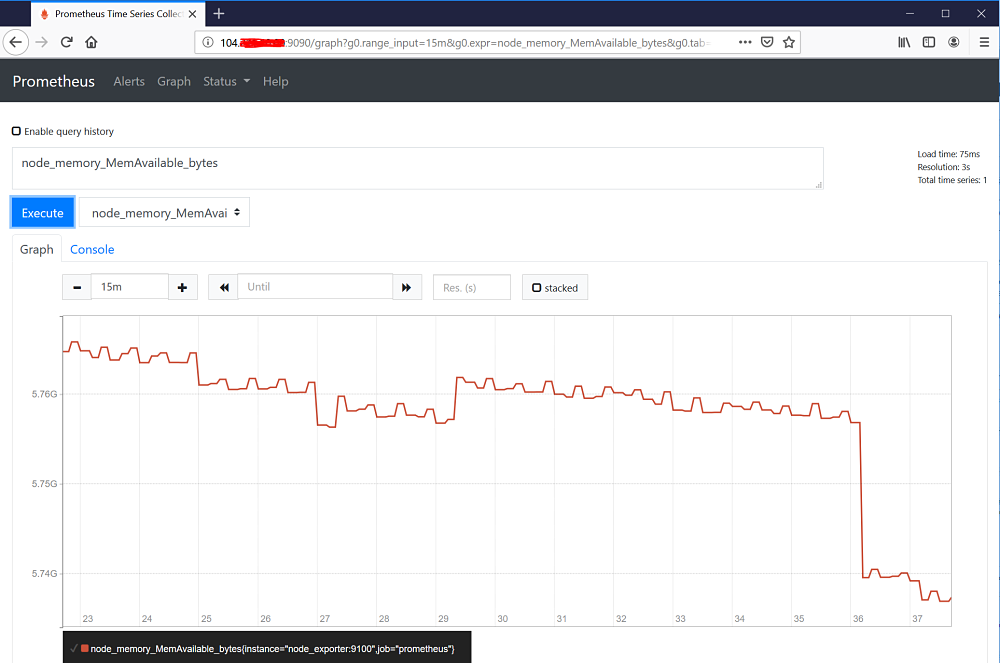Click the Execute button
The width and height of the screenshot is (1000, 663).
pyautogui.click(x=43, y=213)
